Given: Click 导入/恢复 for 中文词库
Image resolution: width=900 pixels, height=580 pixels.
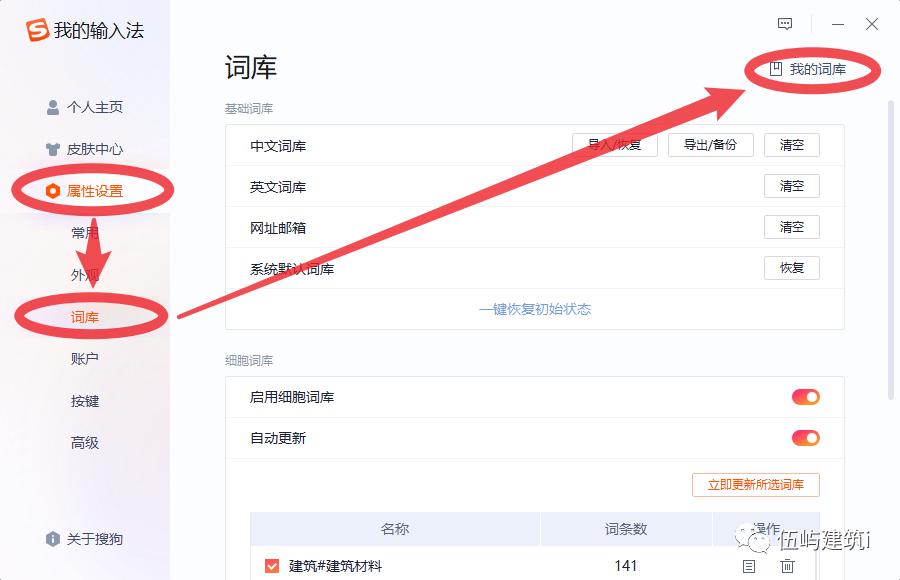Looking at the screenshot, I should [x=615, y=145].
